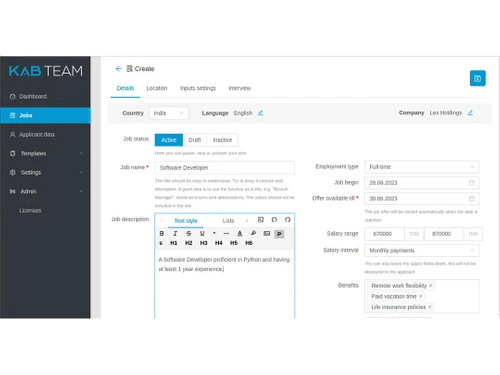Set job status to Active
This screenshot has height=375, width=500.
point(169,140)
